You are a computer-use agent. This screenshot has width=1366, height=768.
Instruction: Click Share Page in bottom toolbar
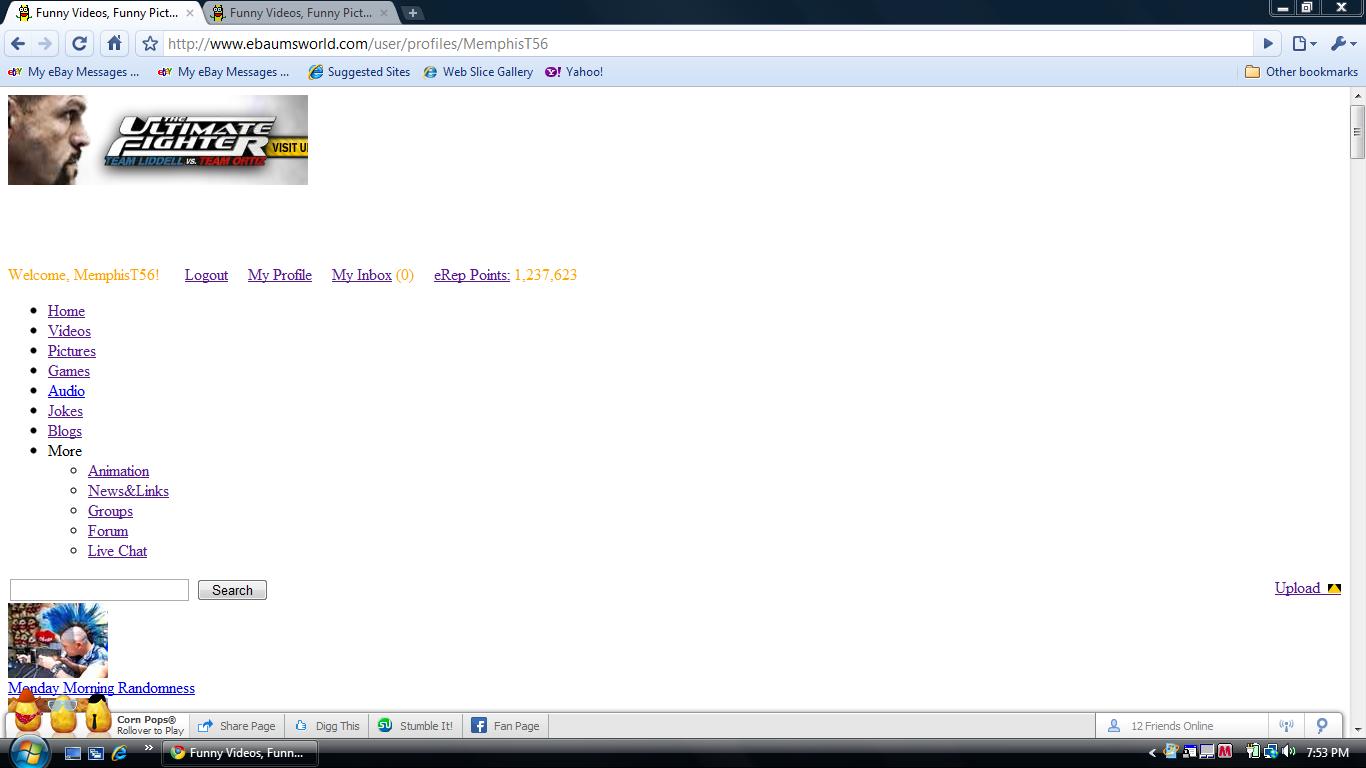click(x=237, y=726)
